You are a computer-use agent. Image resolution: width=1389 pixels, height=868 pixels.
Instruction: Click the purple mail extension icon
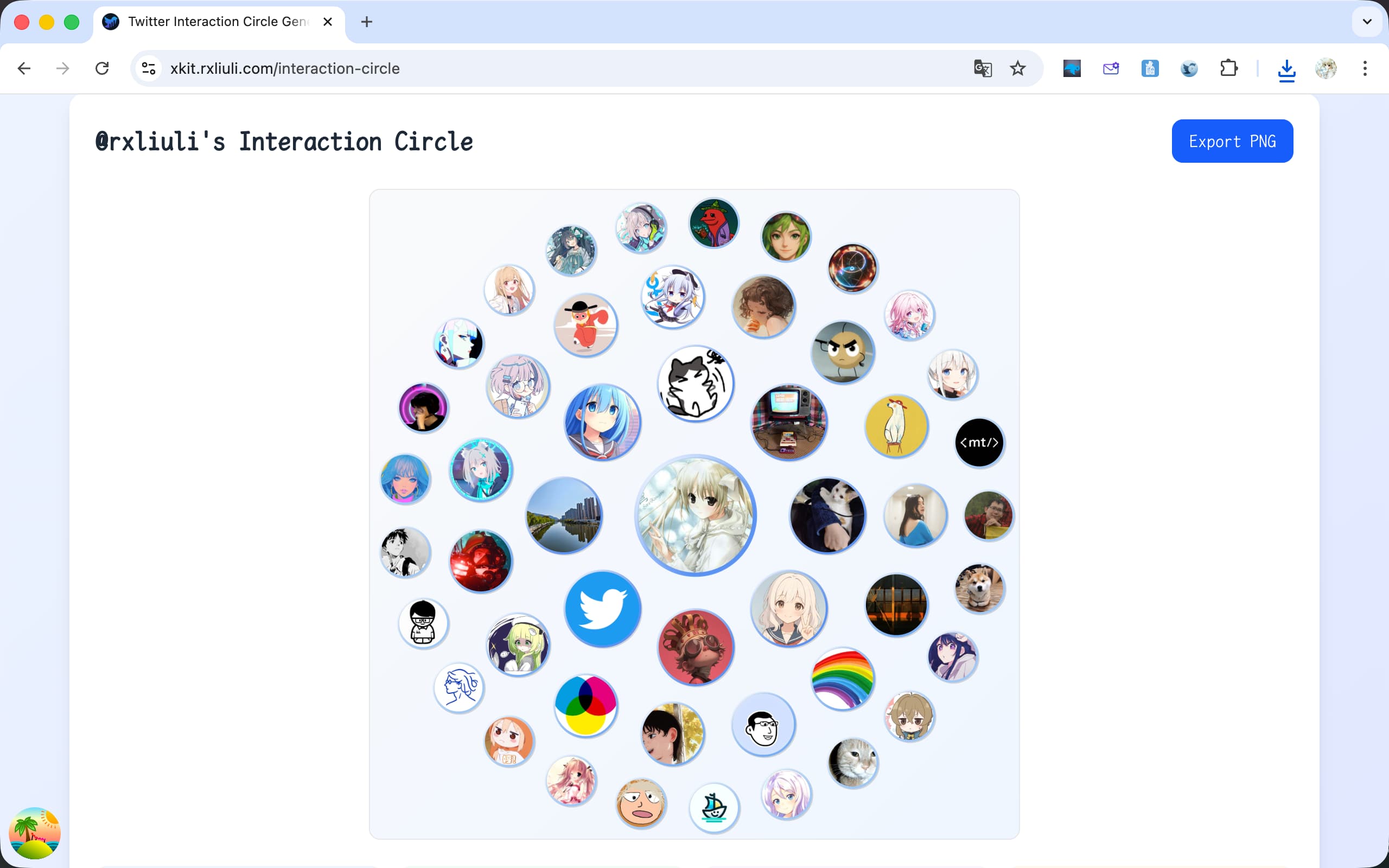(1111, 68)
